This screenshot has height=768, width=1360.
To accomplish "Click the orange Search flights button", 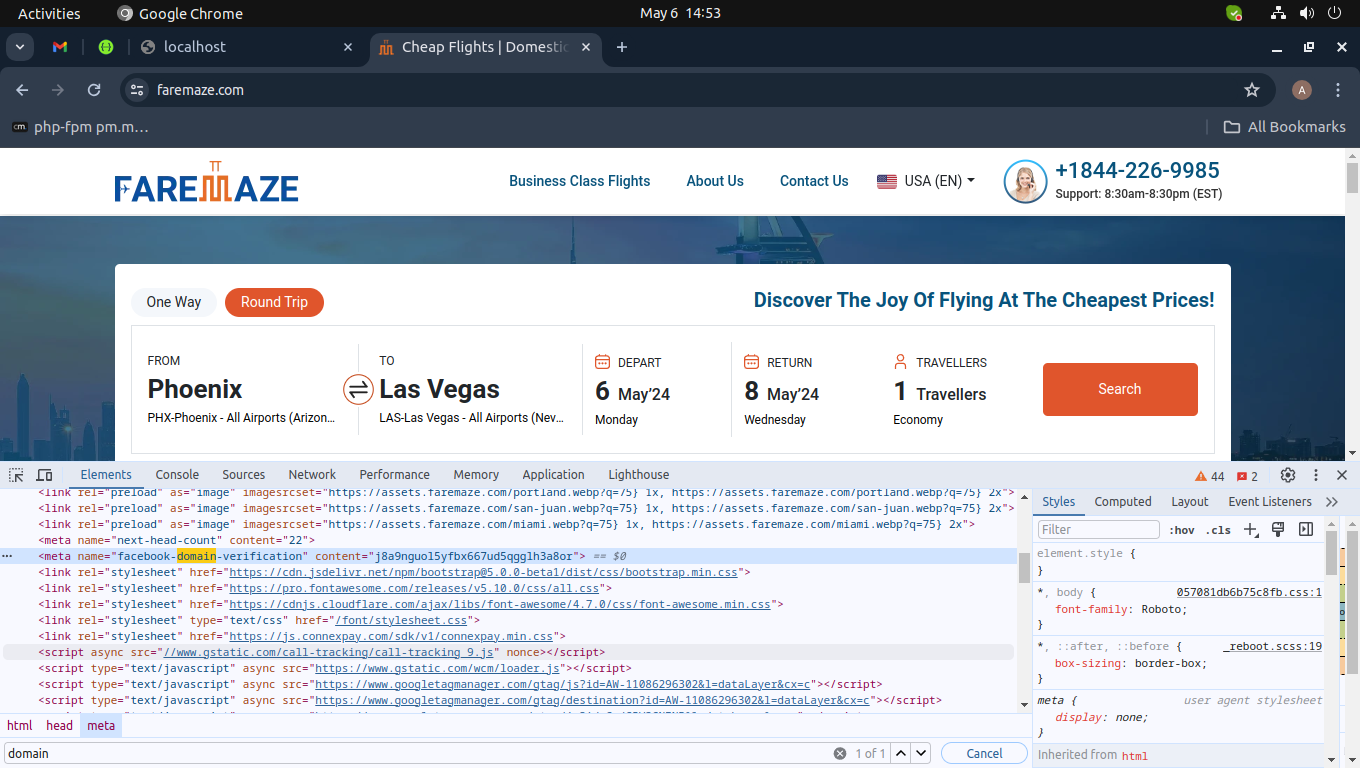I will [x=1120, y=389].
